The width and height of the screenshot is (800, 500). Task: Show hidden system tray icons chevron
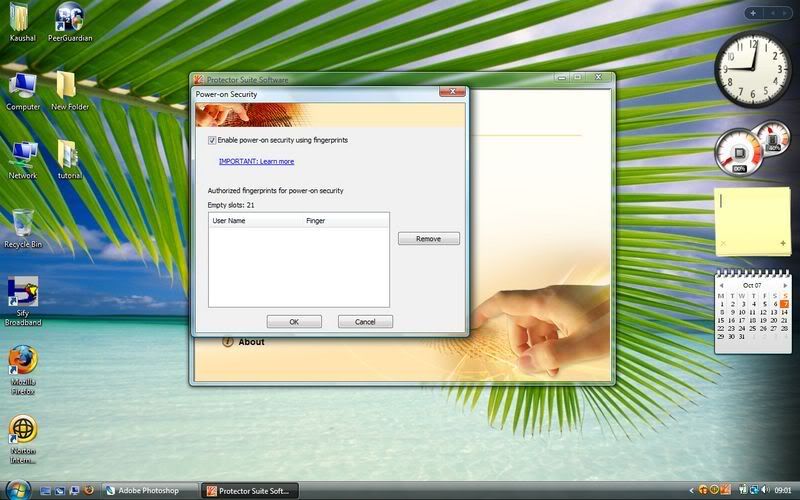click(x=692, y=490)
